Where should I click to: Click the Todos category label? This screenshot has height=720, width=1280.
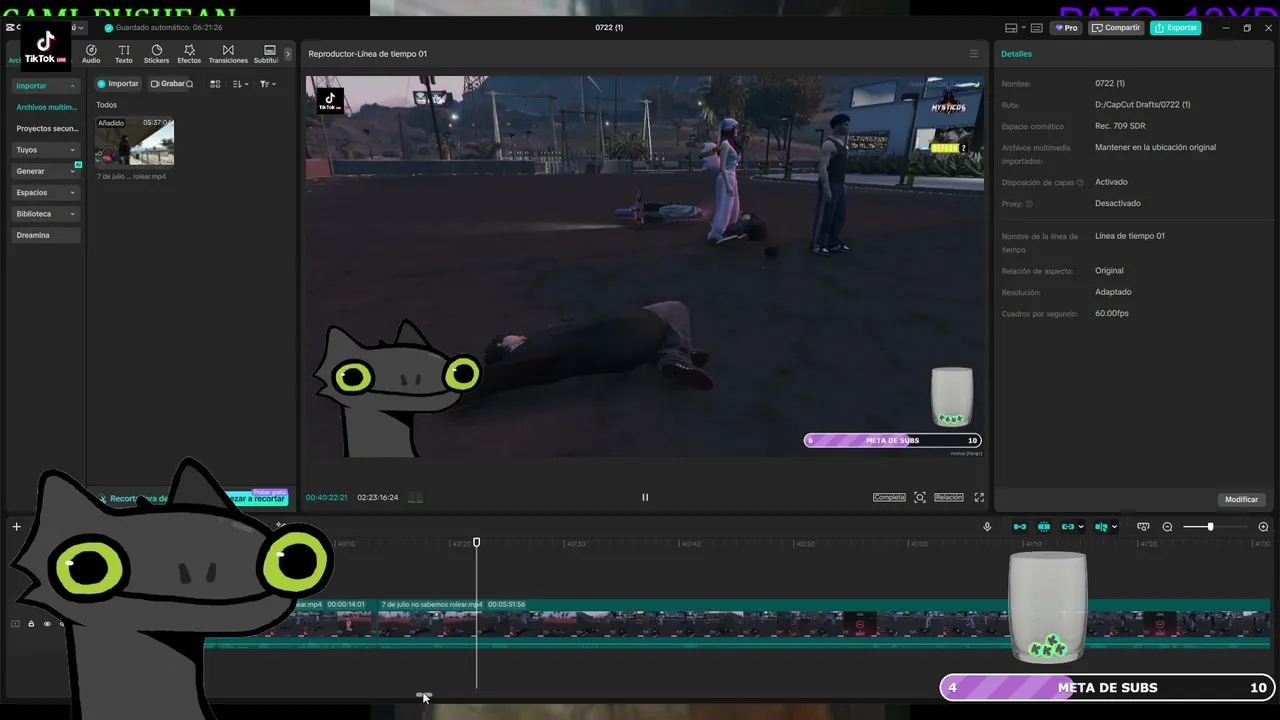pos(106,105)
